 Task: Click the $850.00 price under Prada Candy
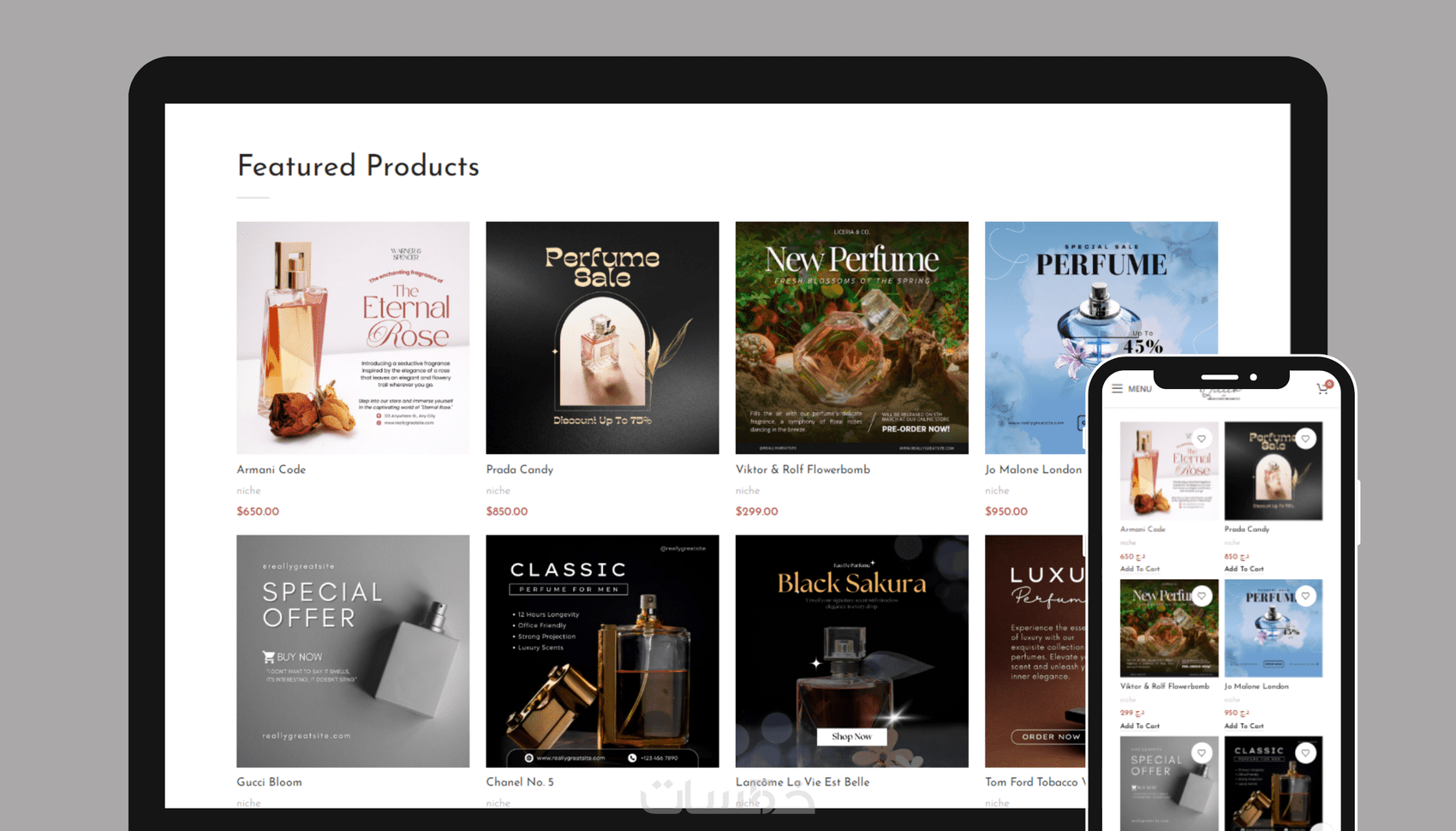pyautogui.click(x=507, y=511)
